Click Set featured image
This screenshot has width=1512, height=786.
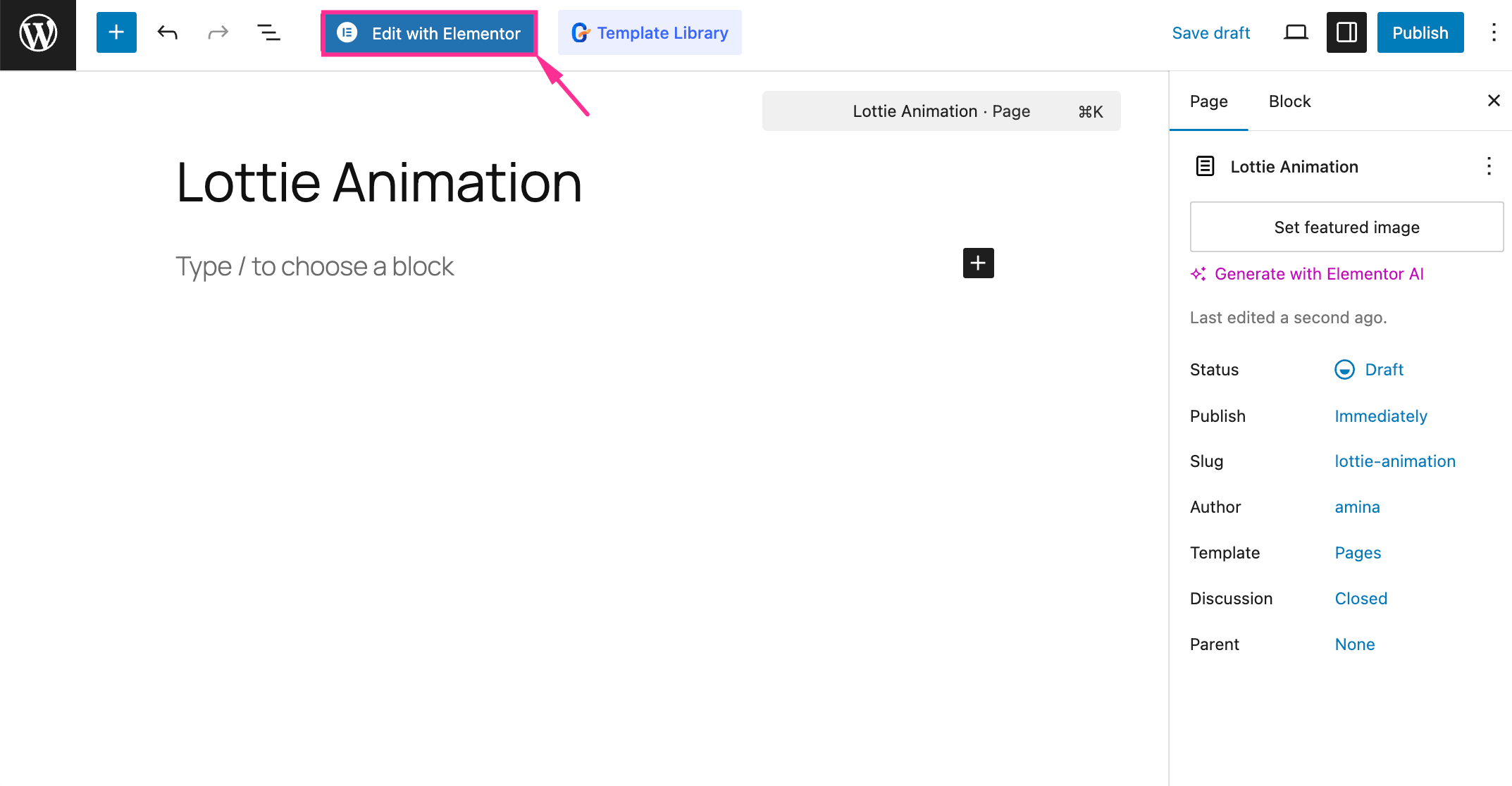point(1346,227)
